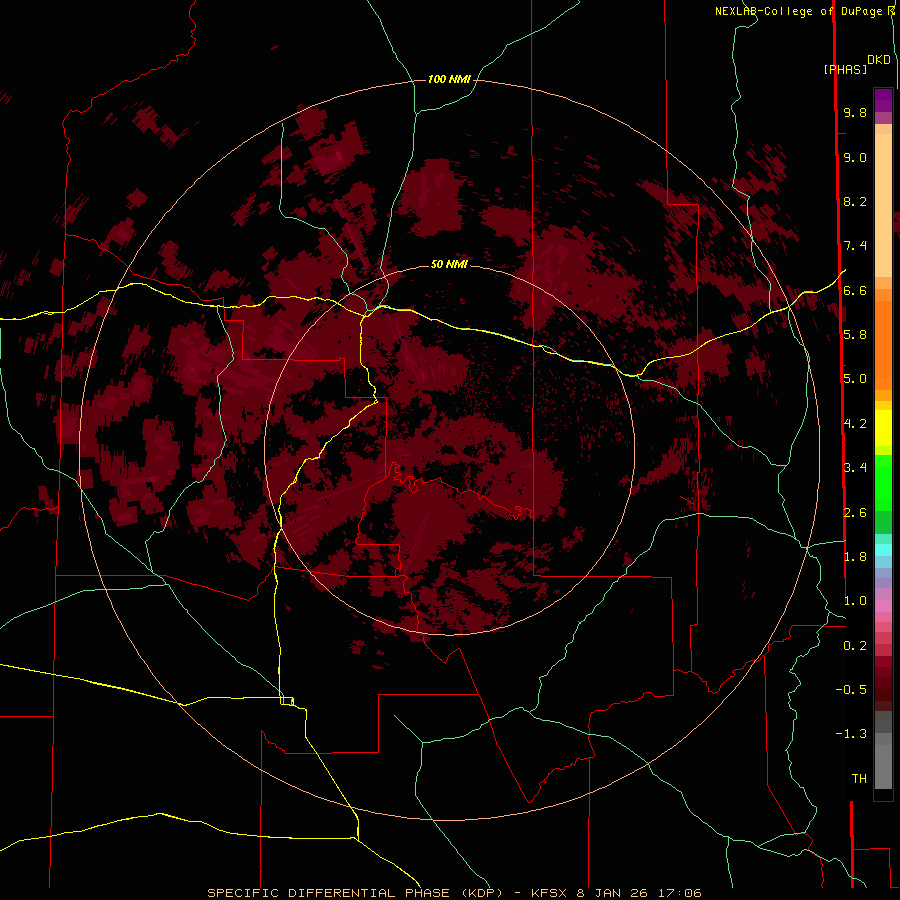Select the cyan color bar segment
This screenshot has width=900, height=900.
(x=883, y=550)
